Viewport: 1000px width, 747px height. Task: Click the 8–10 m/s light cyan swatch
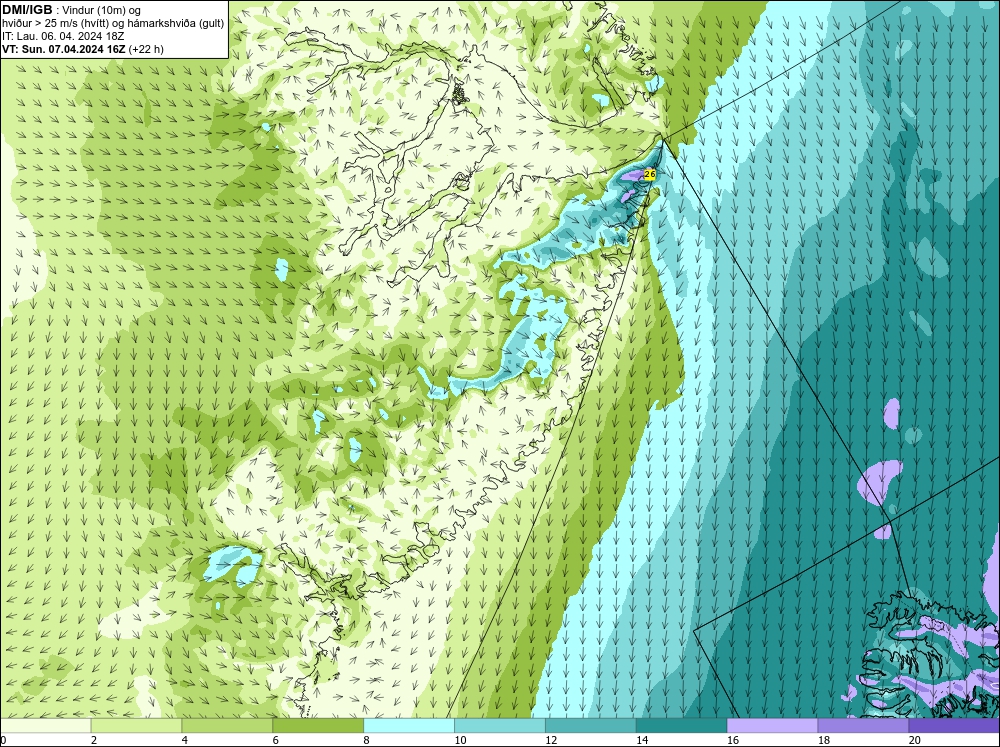pos(409,726)
